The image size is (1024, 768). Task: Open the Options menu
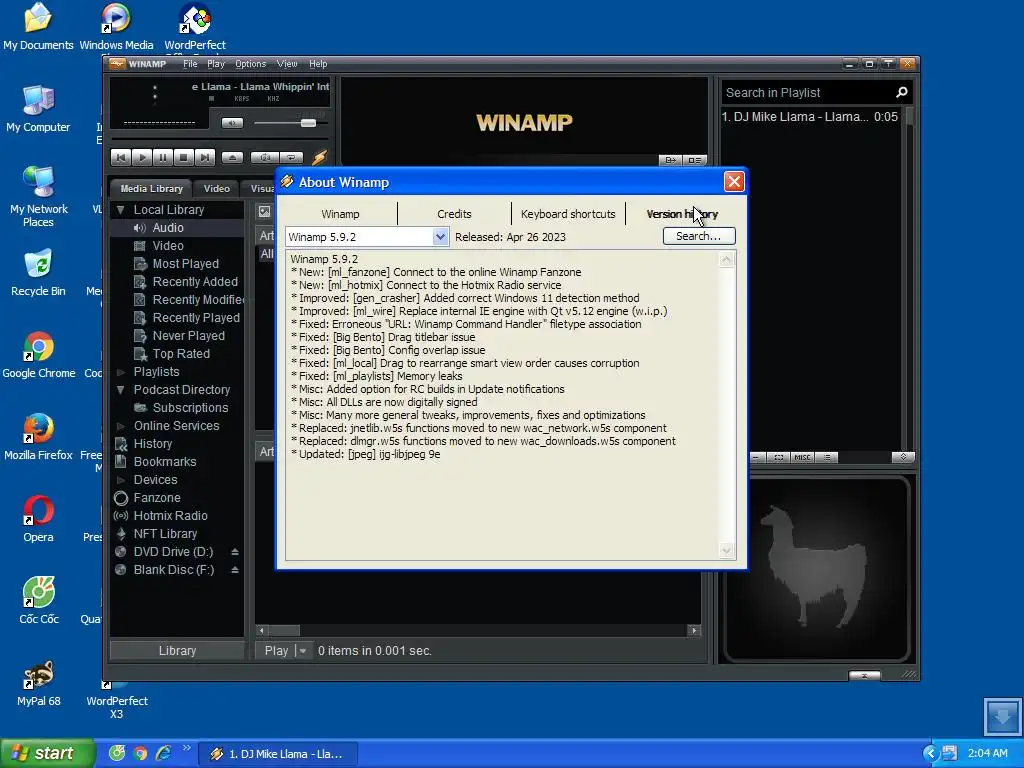(251, 64)
